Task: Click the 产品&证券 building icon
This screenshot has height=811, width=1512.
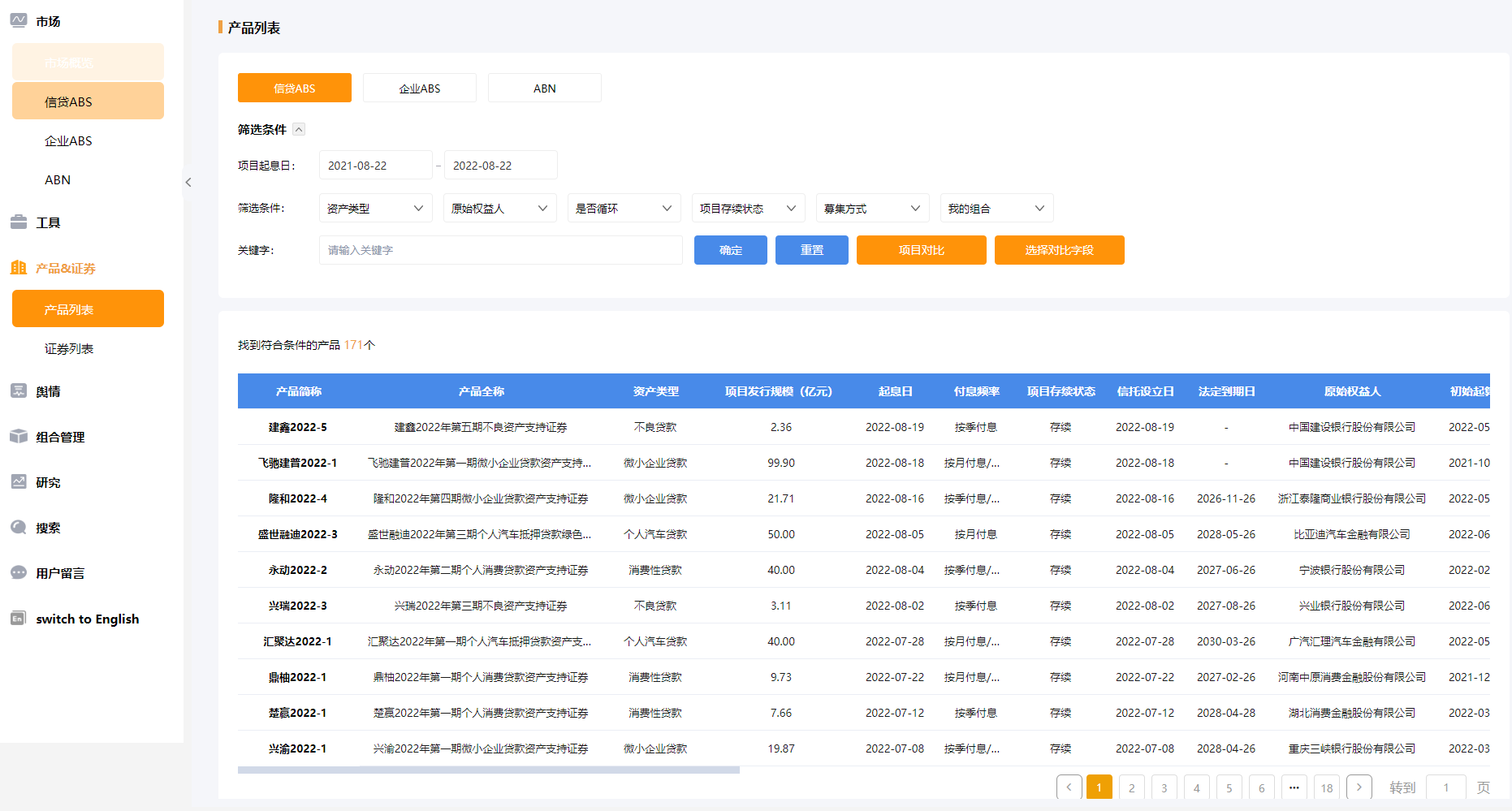Action: (x=19, y=267)
